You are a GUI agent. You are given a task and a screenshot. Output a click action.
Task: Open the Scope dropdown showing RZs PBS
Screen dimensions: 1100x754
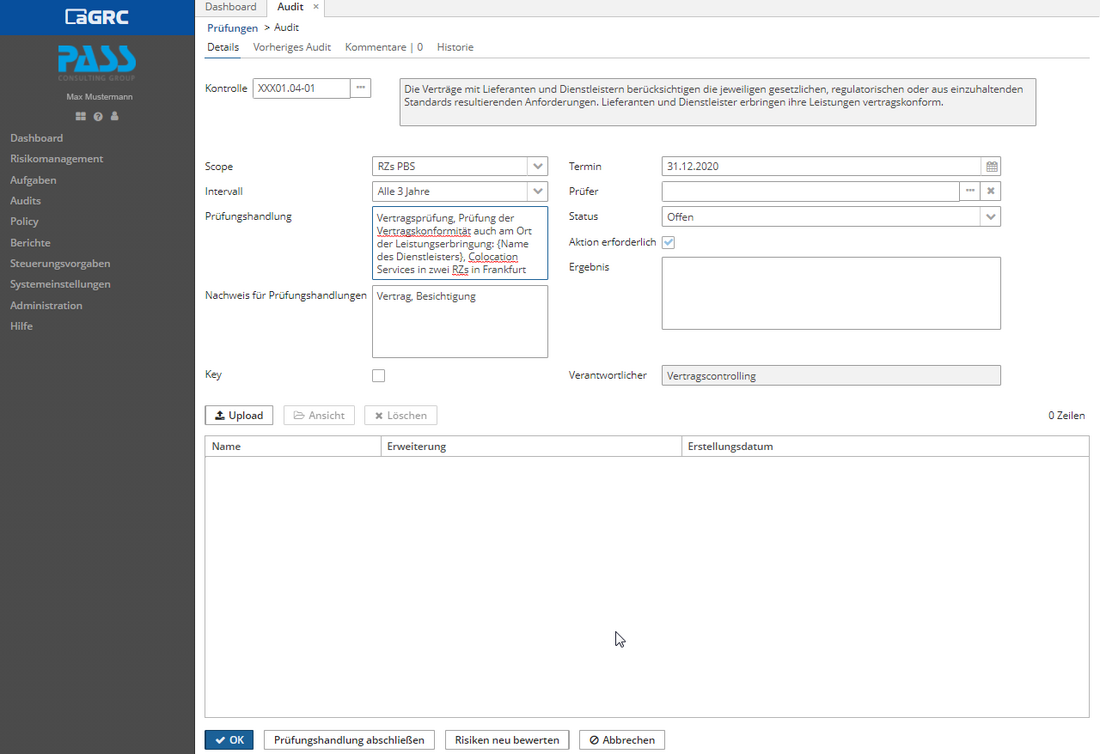538,166
